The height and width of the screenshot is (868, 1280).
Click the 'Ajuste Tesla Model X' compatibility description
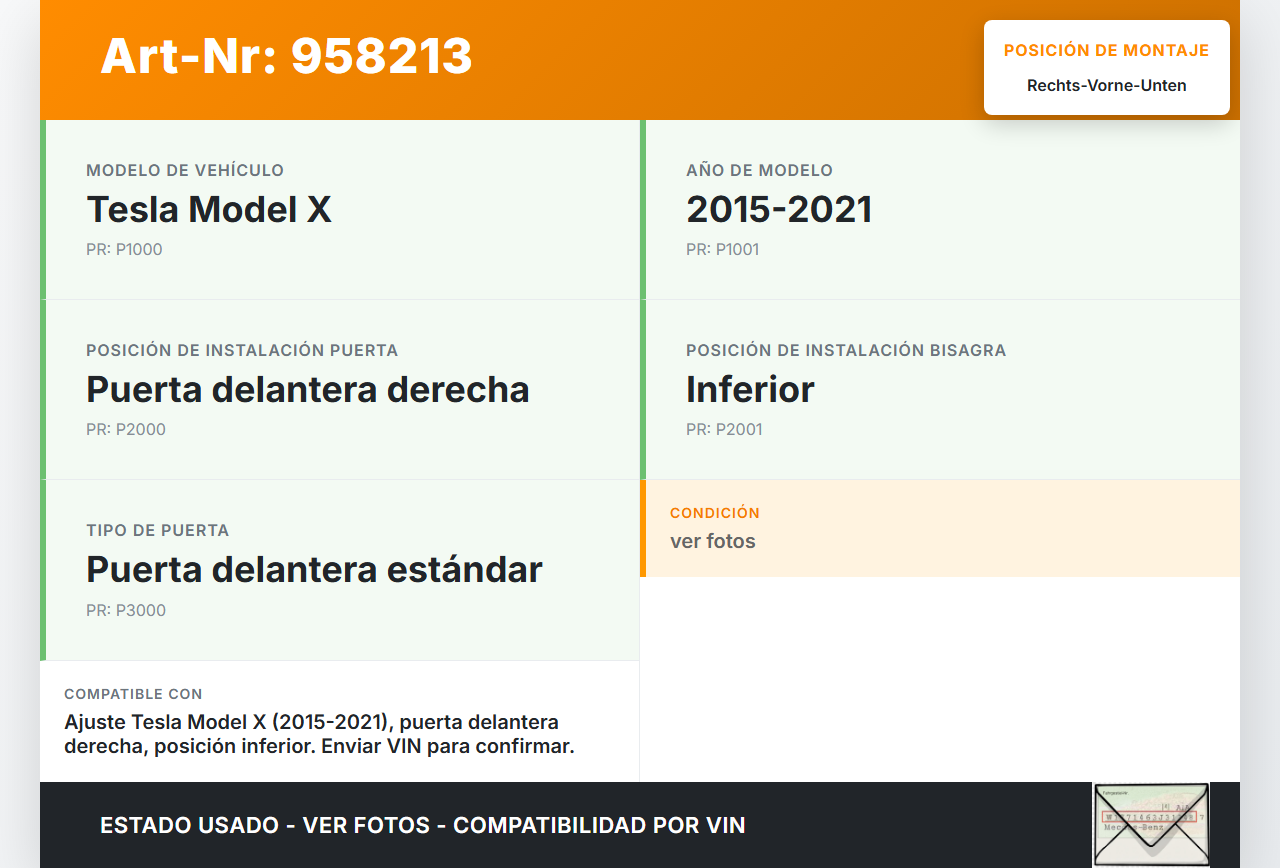319,734
